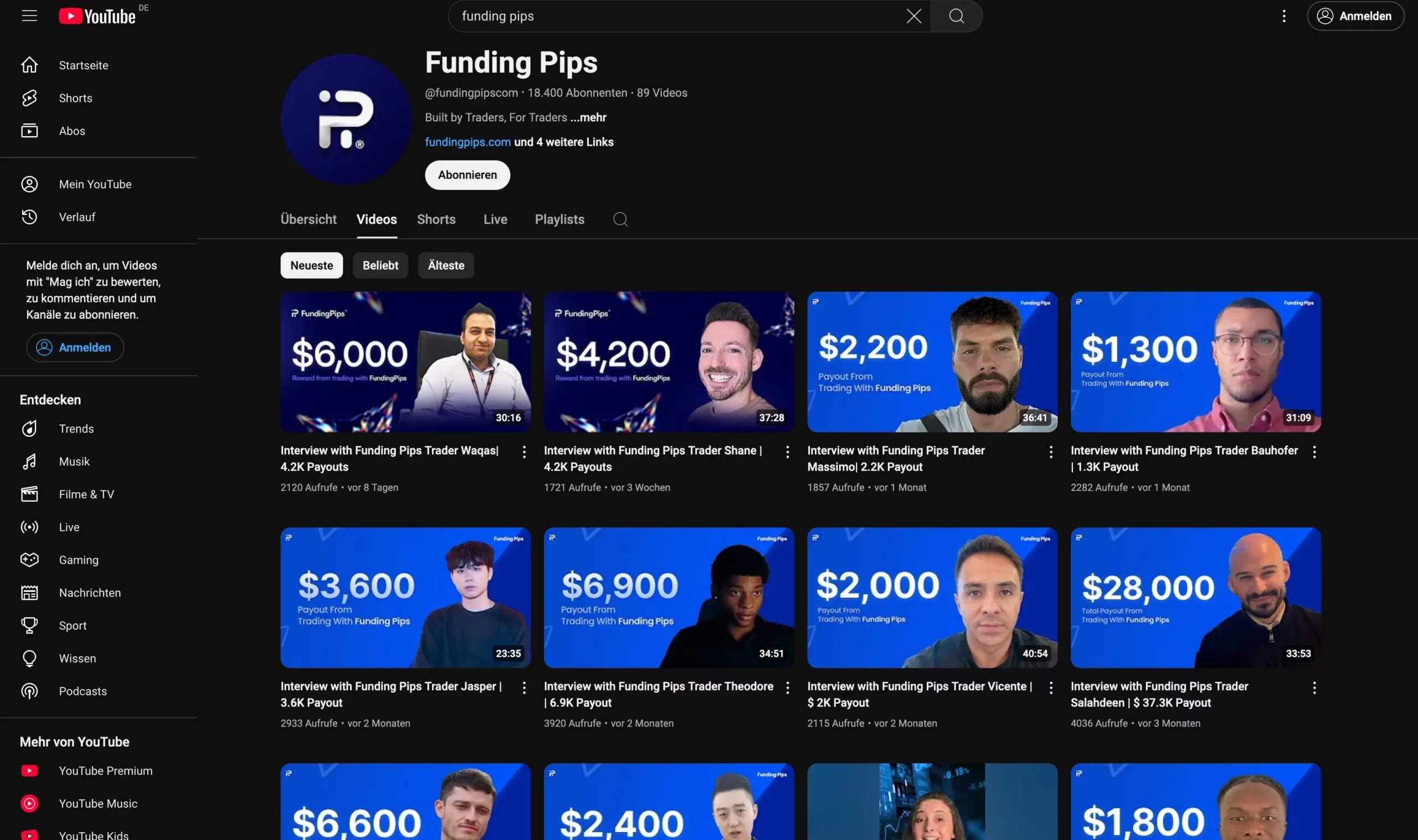Click the channel search magnifier icon
Screen dimensions: 1418x840
620,220
